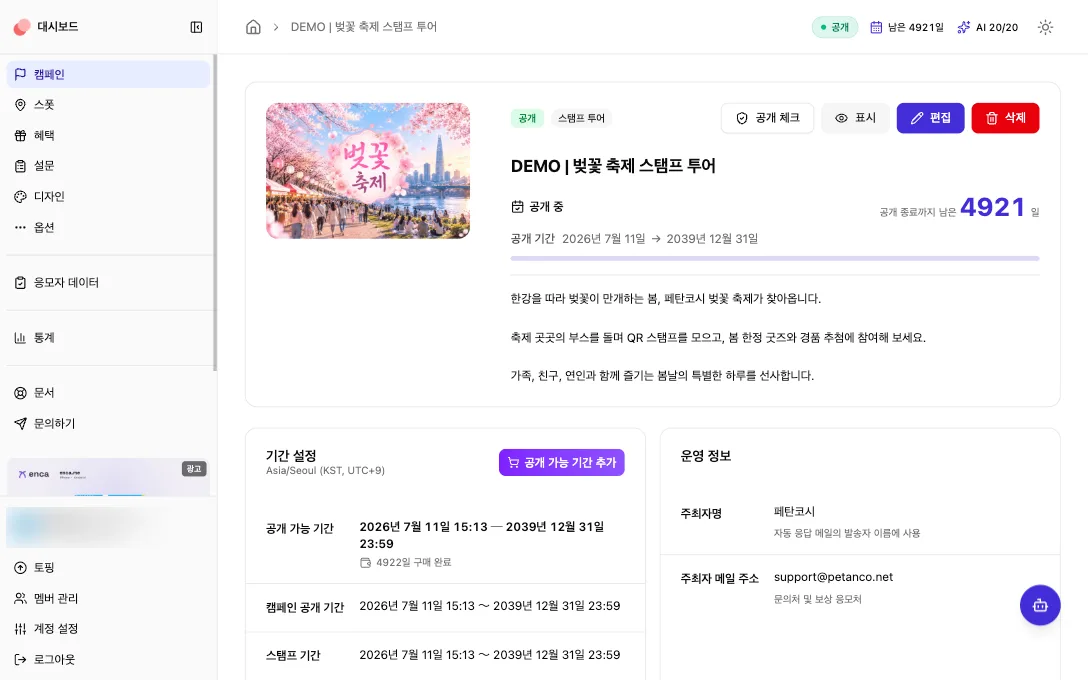Click the calendar icon beside 남은 4921일
Screen dimensions: 1088x680
pos(876,27)
